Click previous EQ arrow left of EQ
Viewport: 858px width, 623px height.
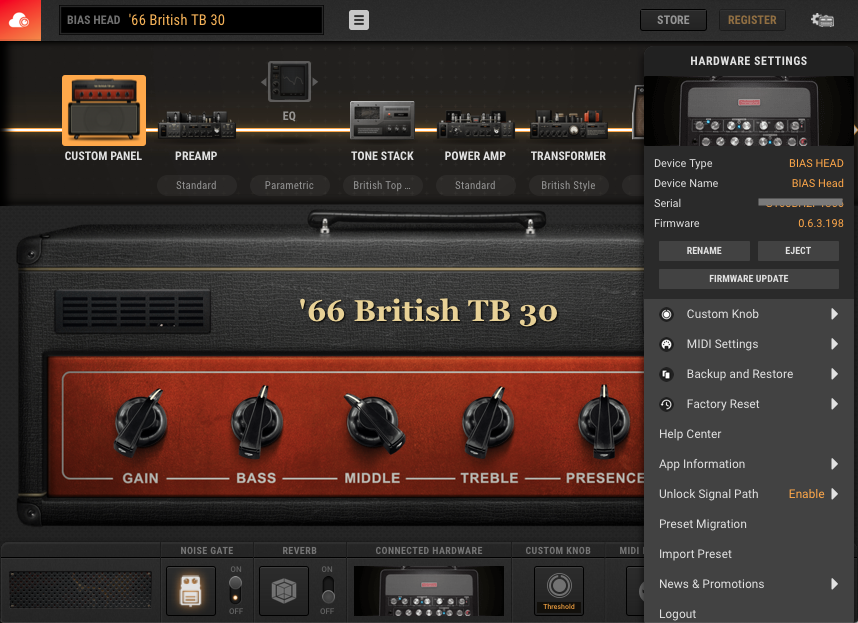(264, 82)
